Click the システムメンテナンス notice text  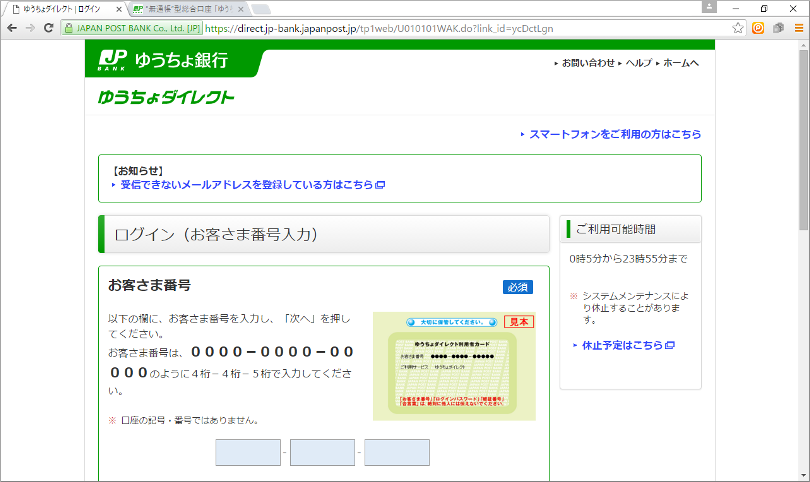click(635, 308)
